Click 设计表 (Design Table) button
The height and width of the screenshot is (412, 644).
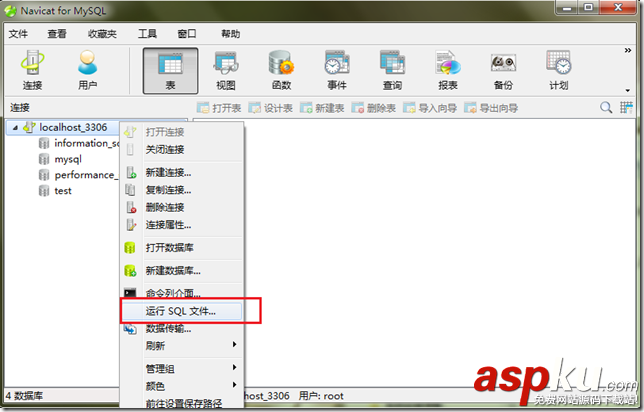(270, 108)
